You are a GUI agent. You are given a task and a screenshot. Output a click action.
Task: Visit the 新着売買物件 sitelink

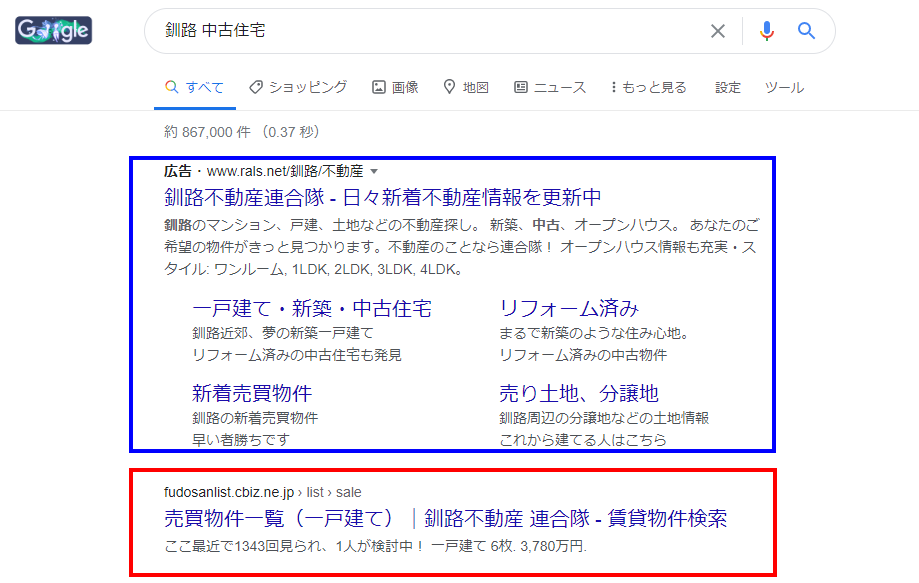[x=252, y=393]
